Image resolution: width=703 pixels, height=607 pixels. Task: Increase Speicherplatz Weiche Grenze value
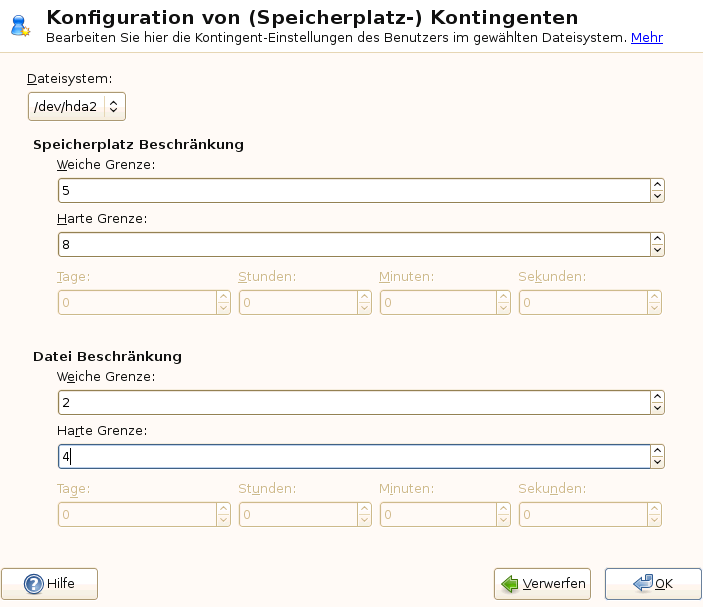coord(657,185)
